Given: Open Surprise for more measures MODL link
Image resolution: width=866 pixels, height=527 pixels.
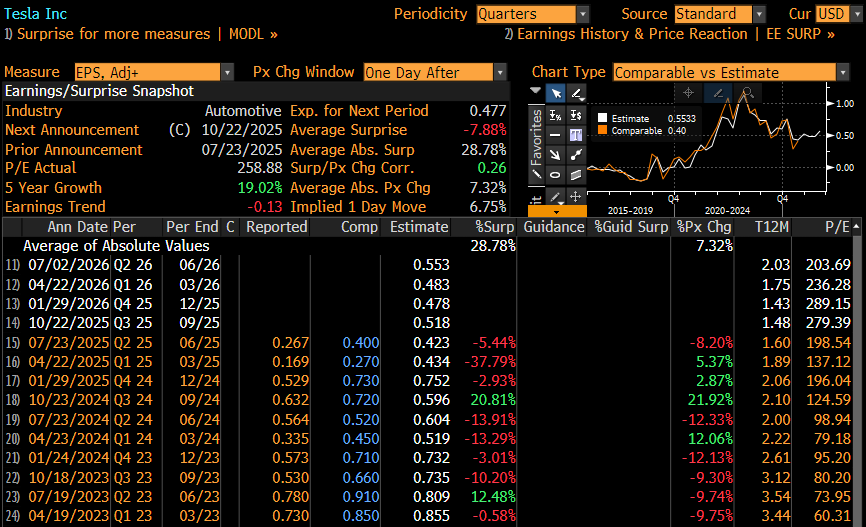Looking at the screenshot, I should tap(141, 34).
